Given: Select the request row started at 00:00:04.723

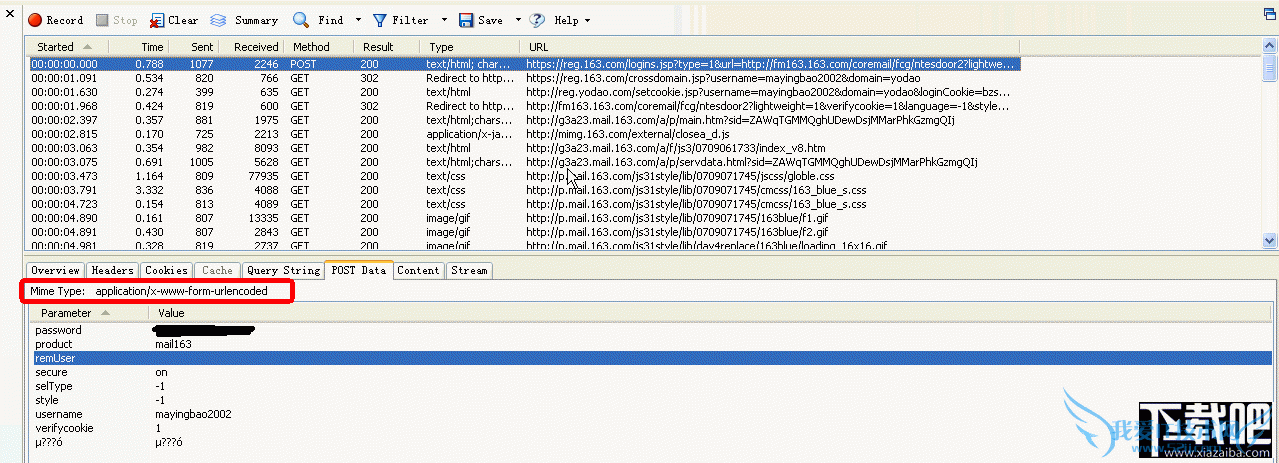Looking at the screenshot, I should 523,203.
